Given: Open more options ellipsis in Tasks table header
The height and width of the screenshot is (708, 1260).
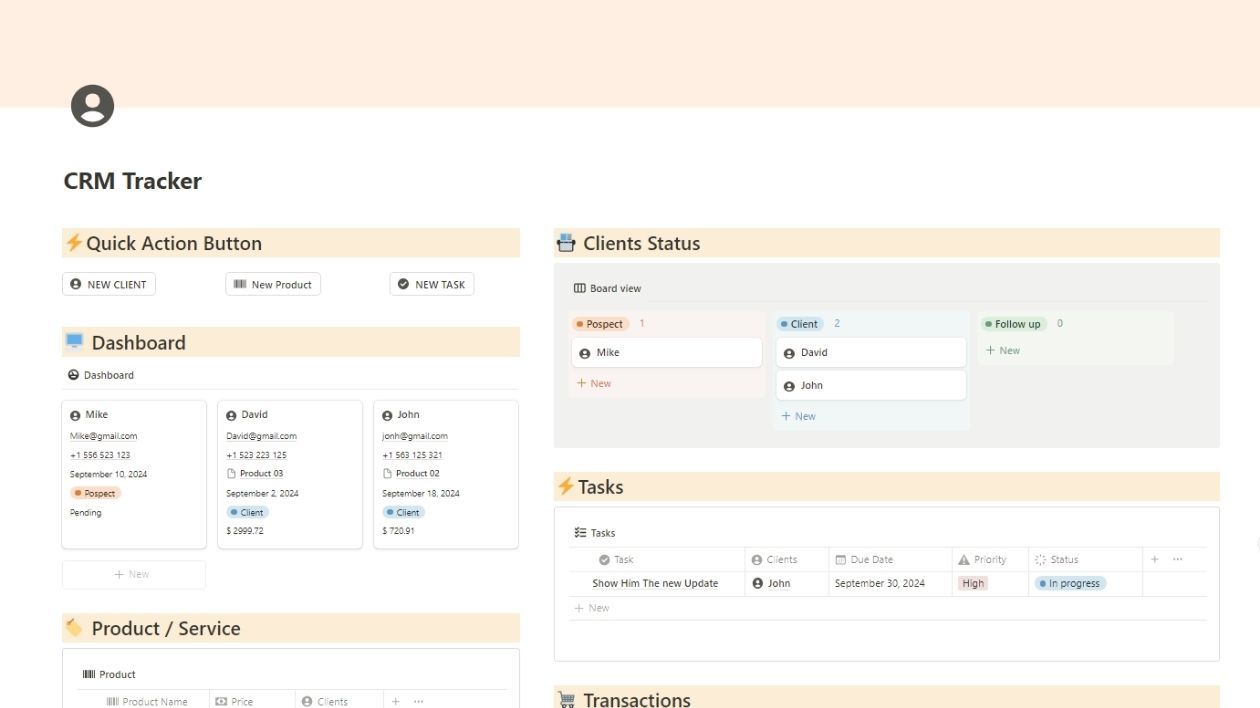Looking at the screenshot, I should click(1177, 560).
